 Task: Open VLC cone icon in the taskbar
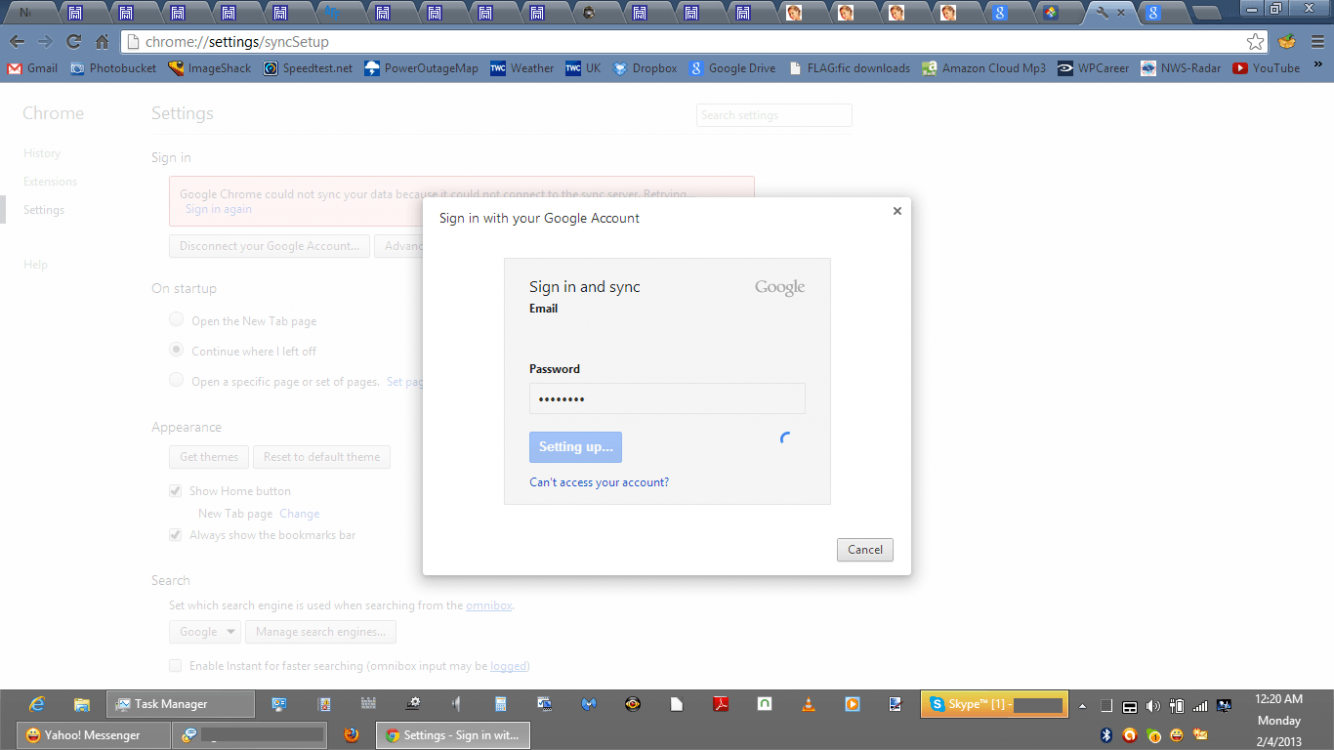pyautogui.click(x=808, y=704)
